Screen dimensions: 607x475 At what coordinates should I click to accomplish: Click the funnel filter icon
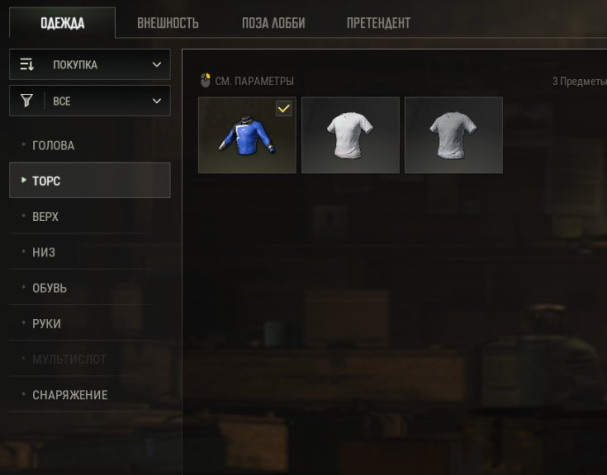pyautogui.click(x=27, y=101)
